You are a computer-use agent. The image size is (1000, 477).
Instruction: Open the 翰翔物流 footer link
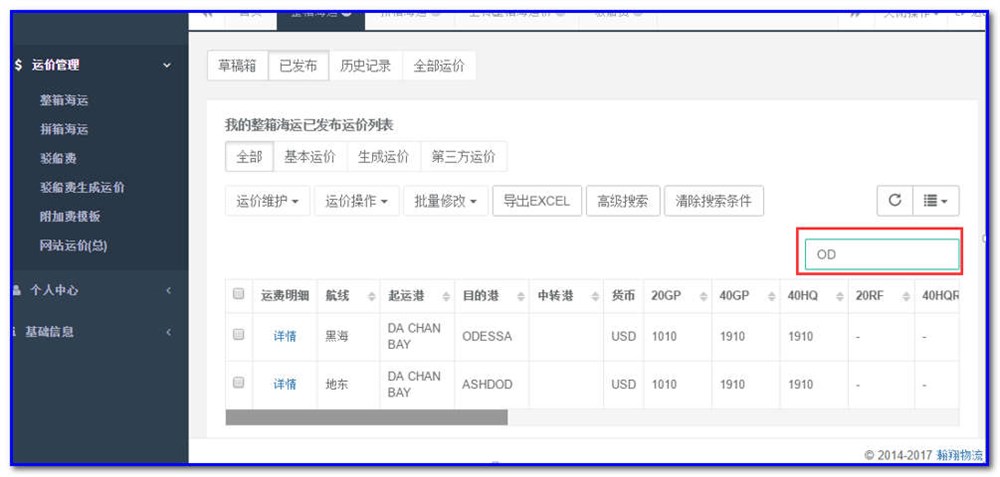click(960, 455)
